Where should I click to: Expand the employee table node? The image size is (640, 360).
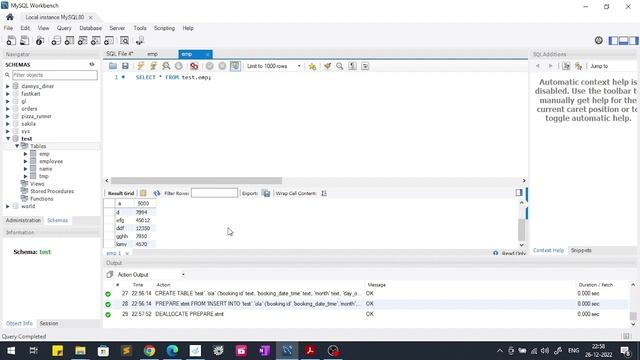25,161
